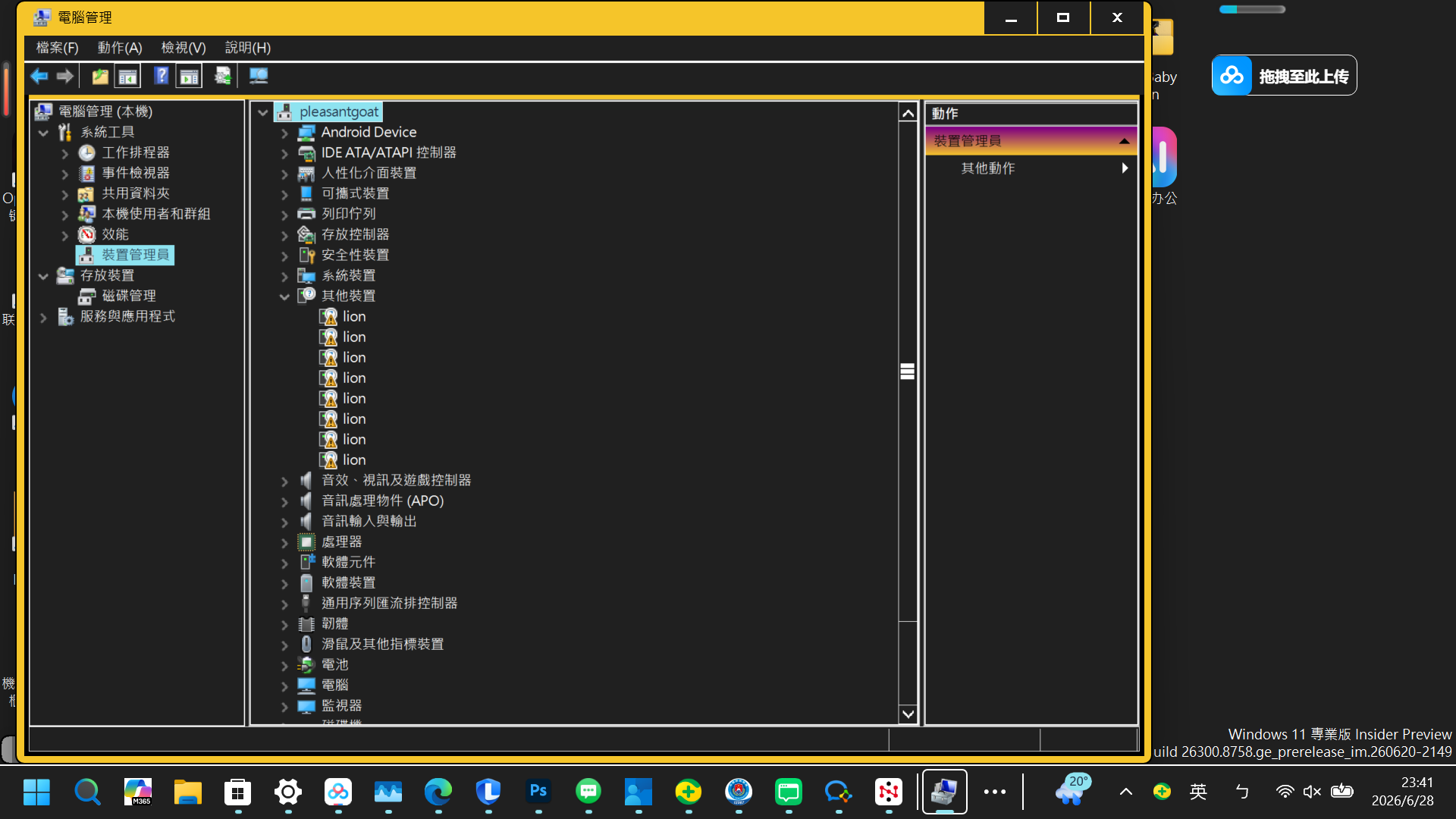Image resolution: width=1456 pixels, height=819 pixels.
Task: Show hidden tray icons chevron
Action: click(1126, 792)
